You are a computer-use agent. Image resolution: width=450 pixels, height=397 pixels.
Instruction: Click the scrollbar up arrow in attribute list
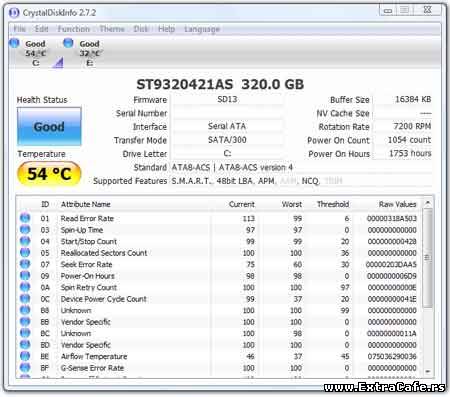pos(428,203)
